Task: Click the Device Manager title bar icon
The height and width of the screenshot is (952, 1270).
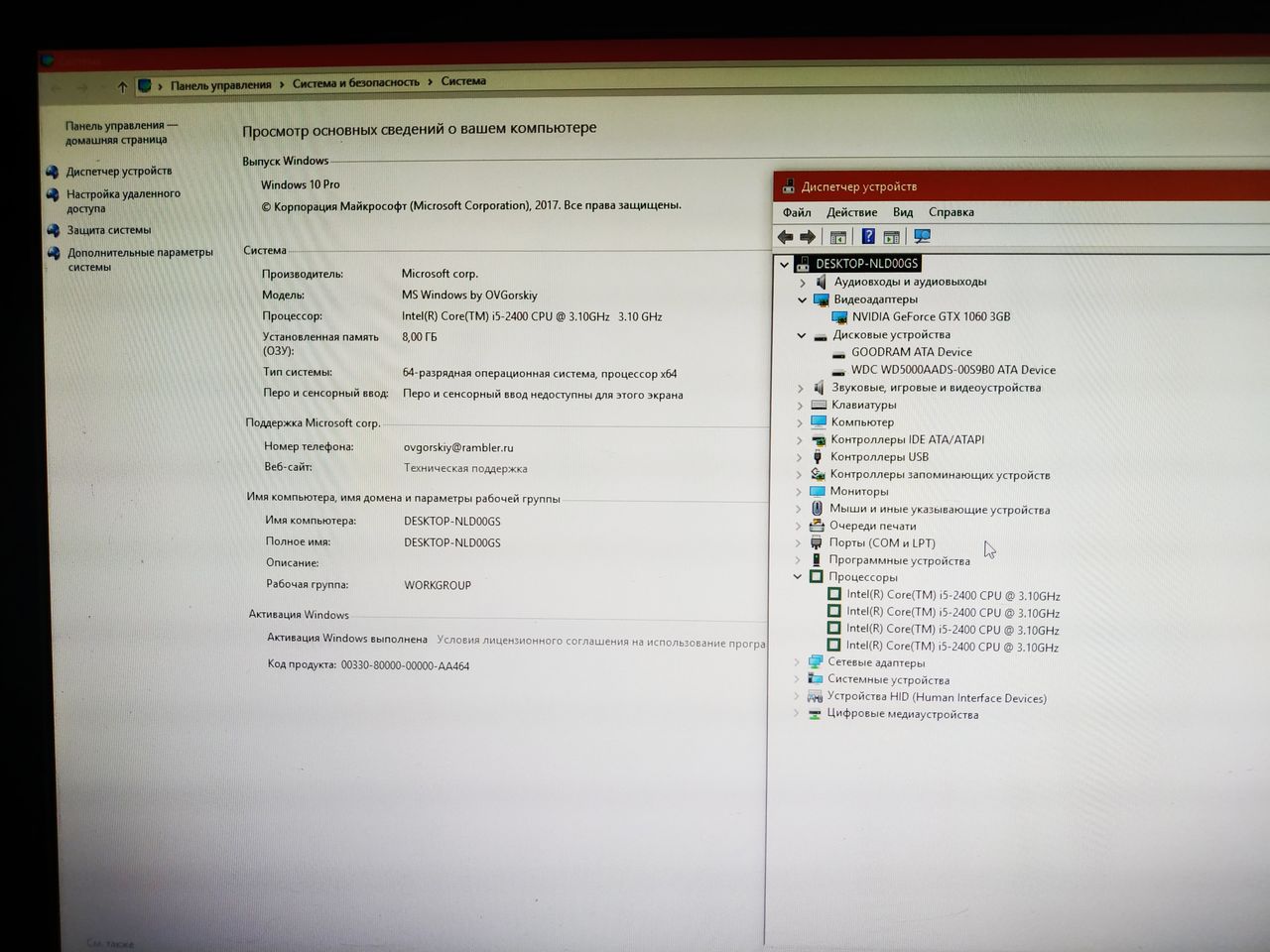Action: click(x=789, y=185)
